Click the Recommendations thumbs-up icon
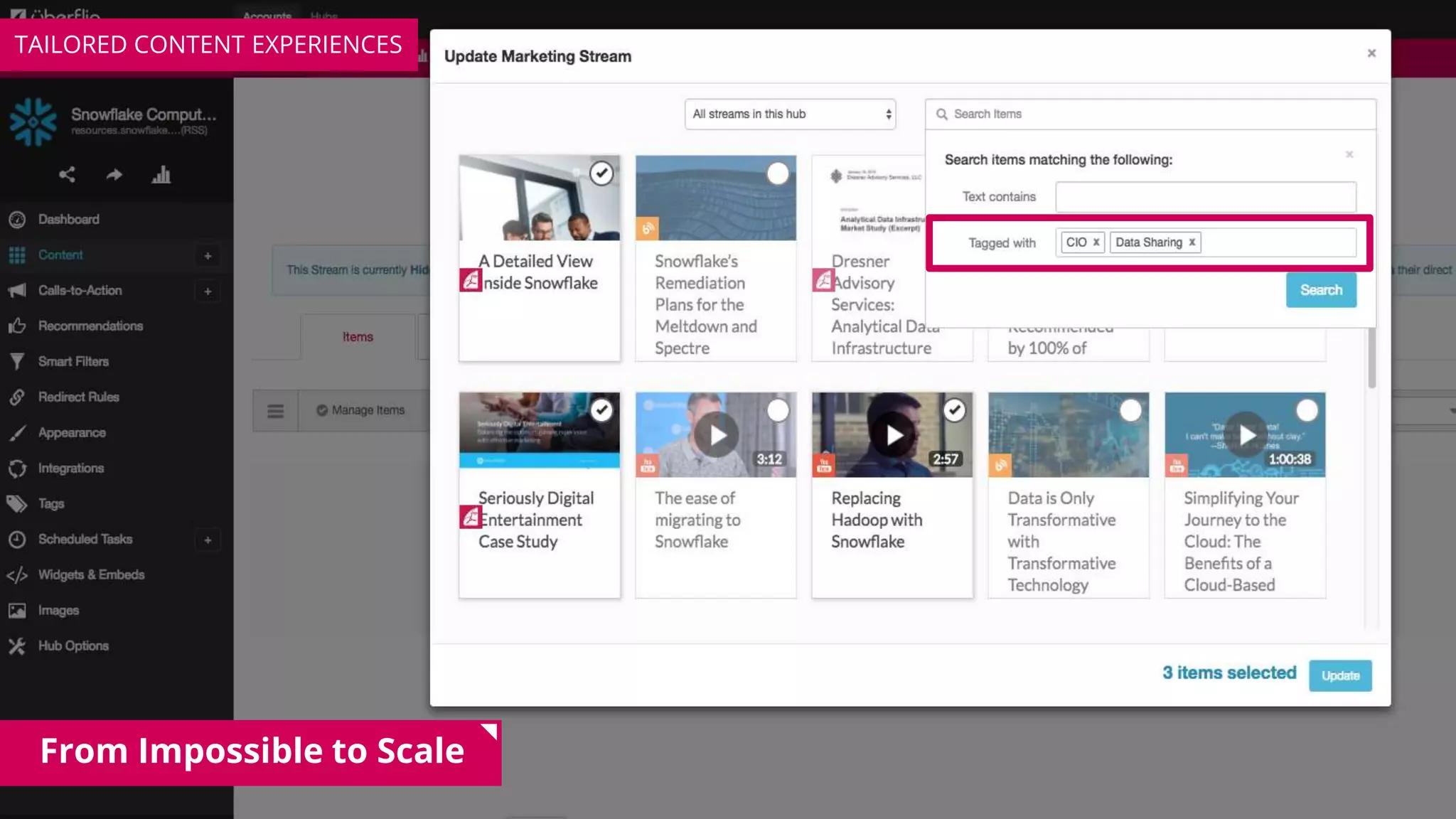This screenshot has width=1456, height=819. 17,326
